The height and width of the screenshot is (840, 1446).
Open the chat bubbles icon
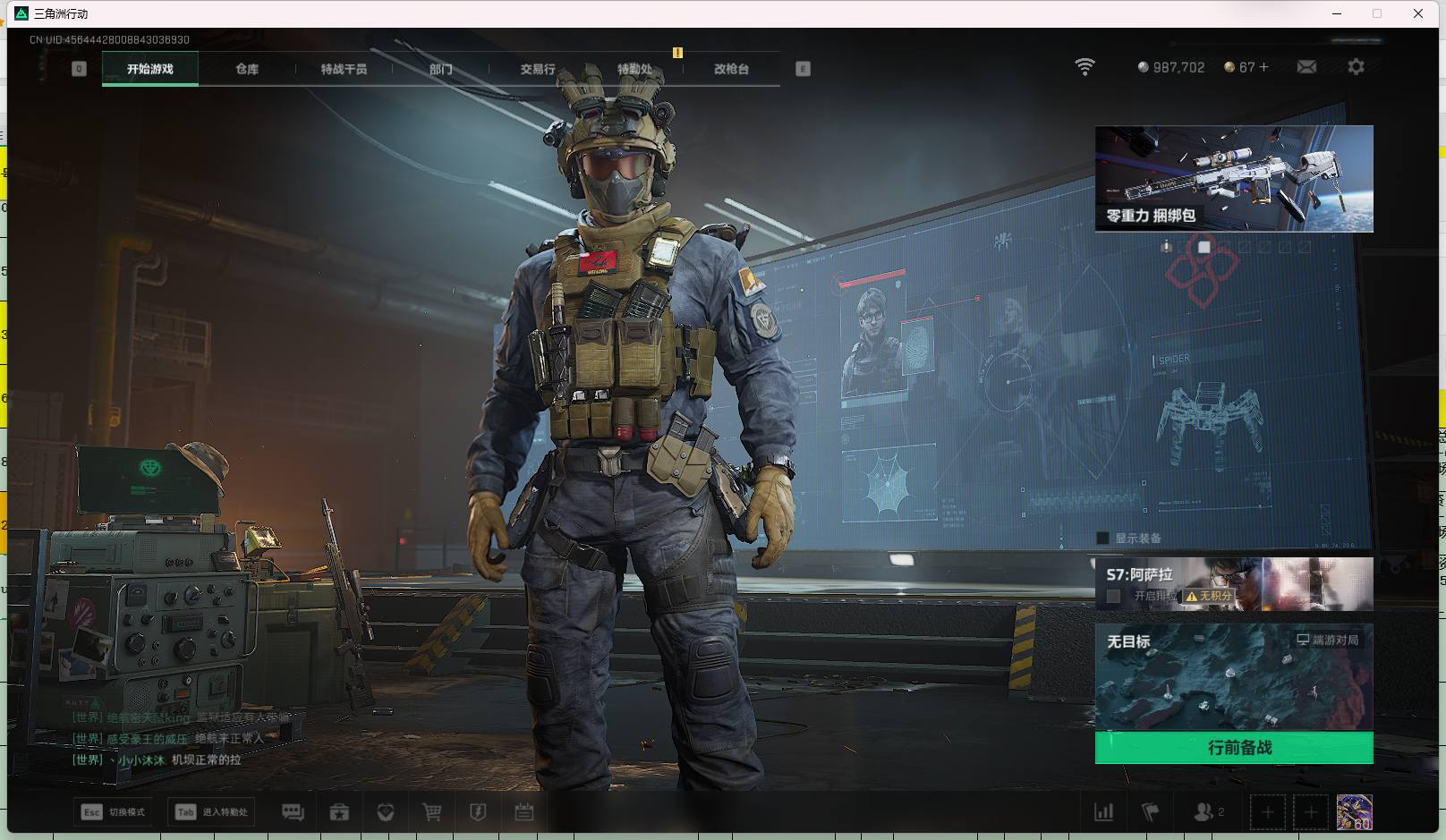[x=293, y=812]
